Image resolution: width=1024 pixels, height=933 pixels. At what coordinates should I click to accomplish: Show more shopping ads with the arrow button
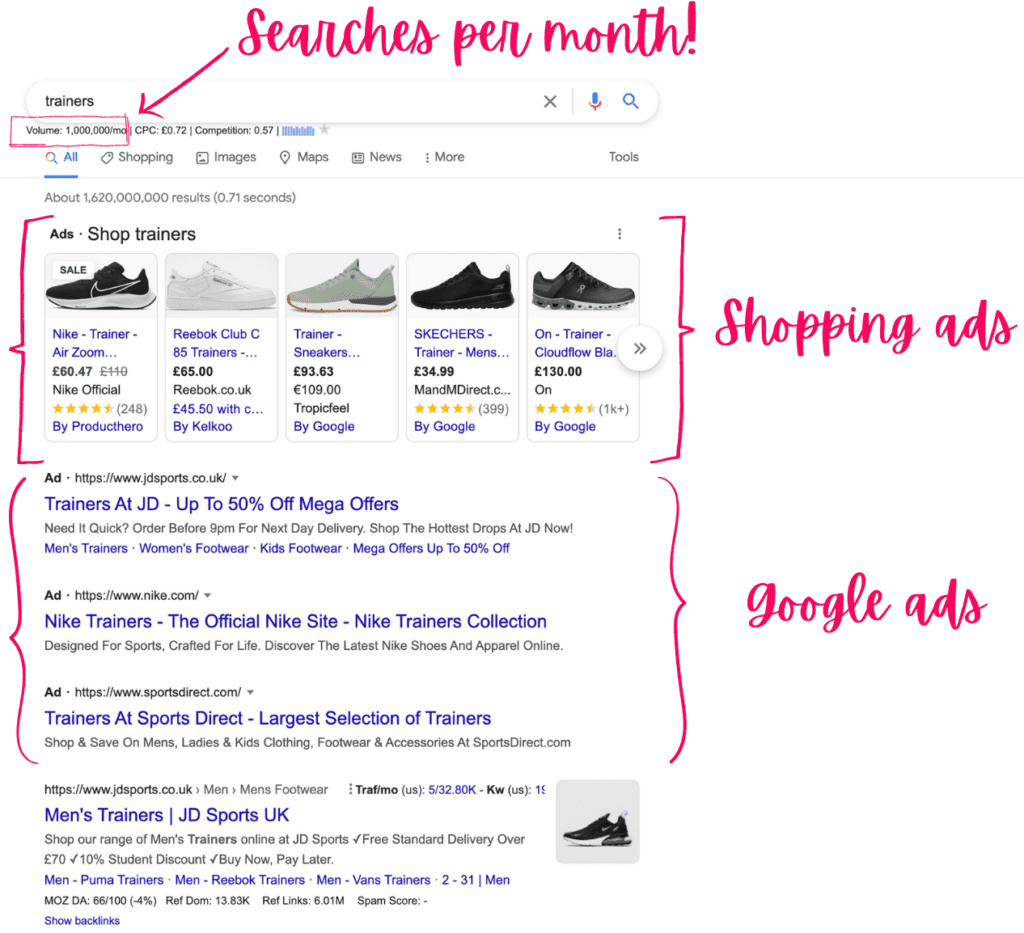pos(640,348)
